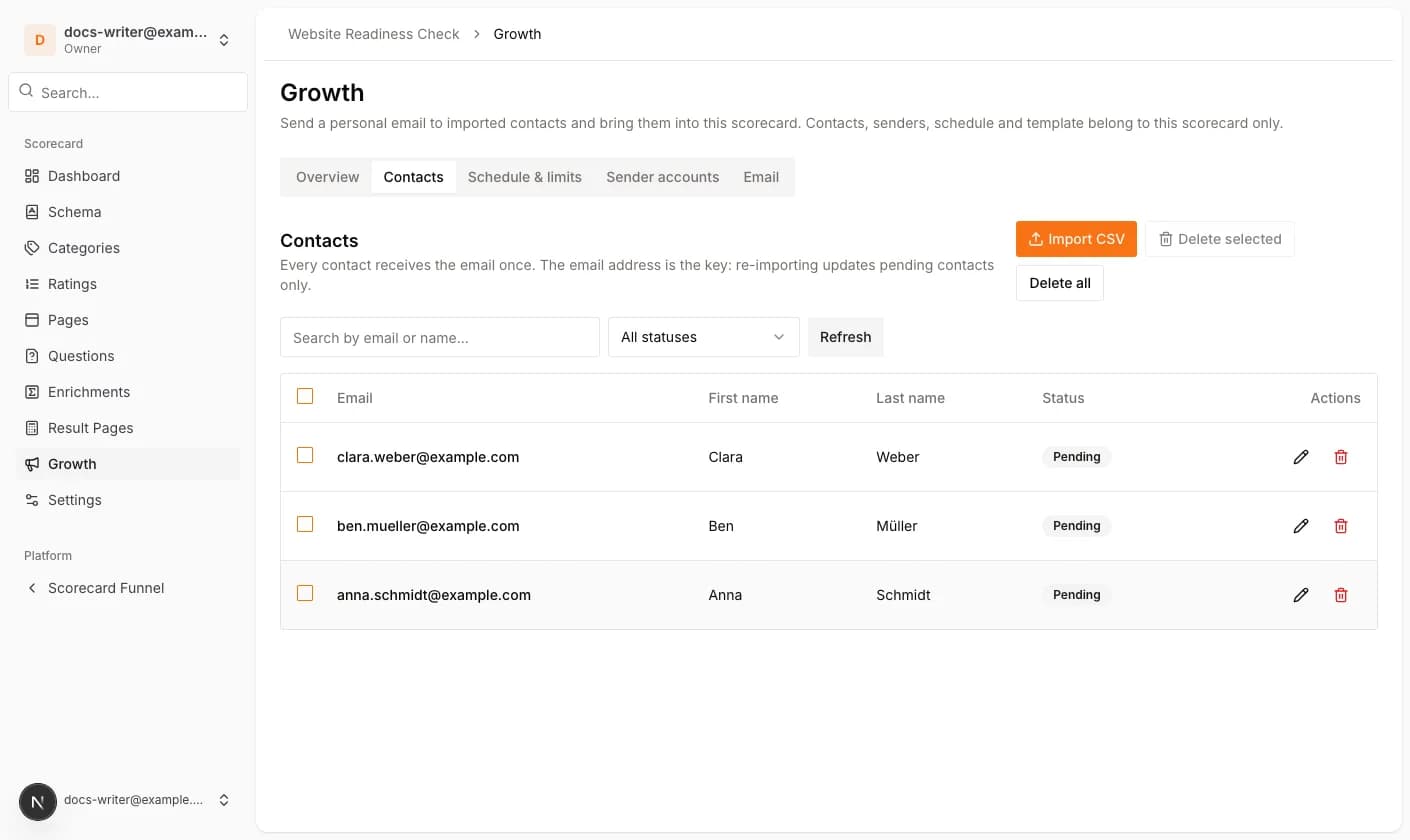Viewport: 1410px width, 840px height.
Task: Click the Delete all button
Action: 1060,283
